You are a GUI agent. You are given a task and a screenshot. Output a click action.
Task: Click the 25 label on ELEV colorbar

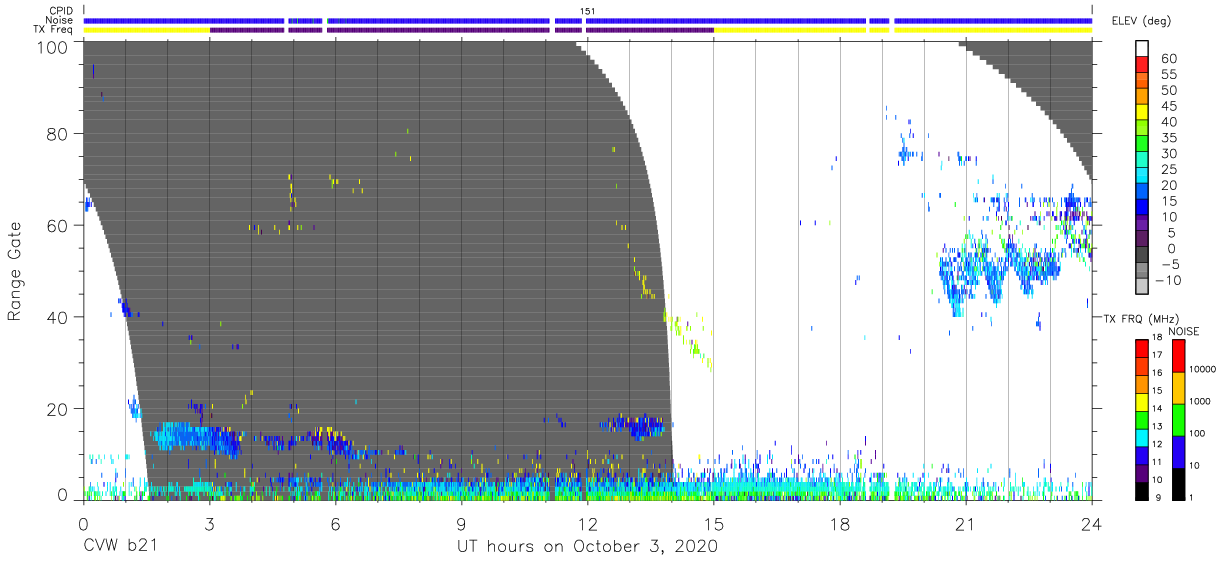[x=1169, y=169]
